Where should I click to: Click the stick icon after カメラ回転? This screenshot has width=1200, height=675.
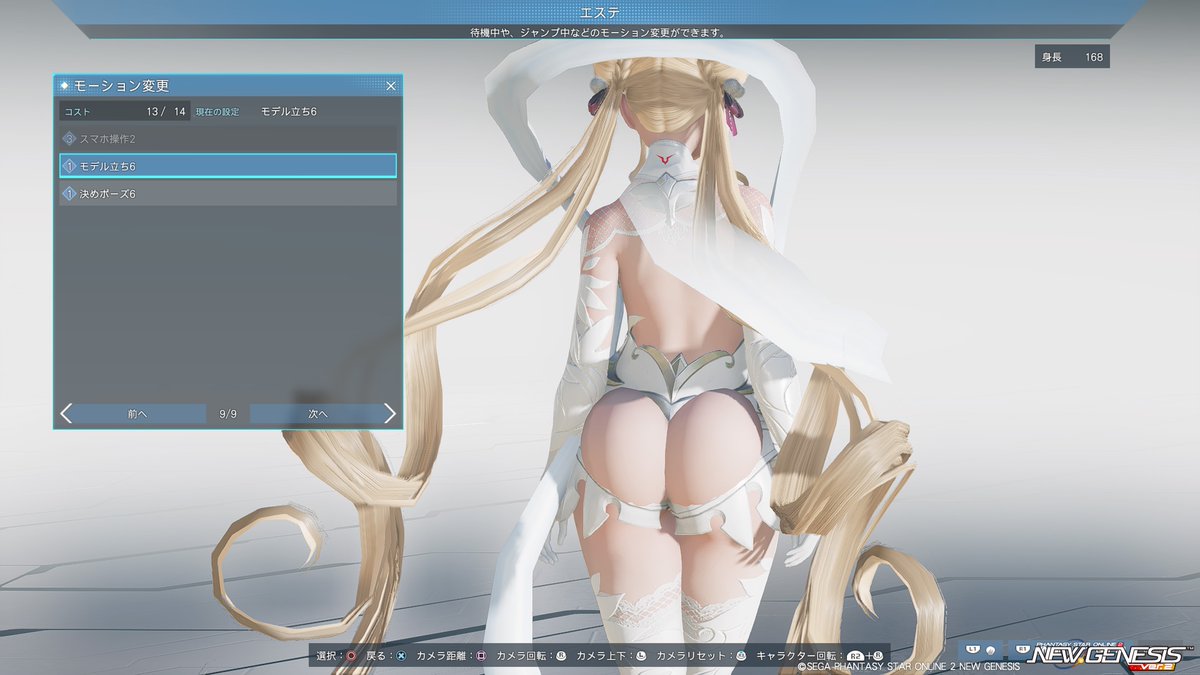click(561, 656)
